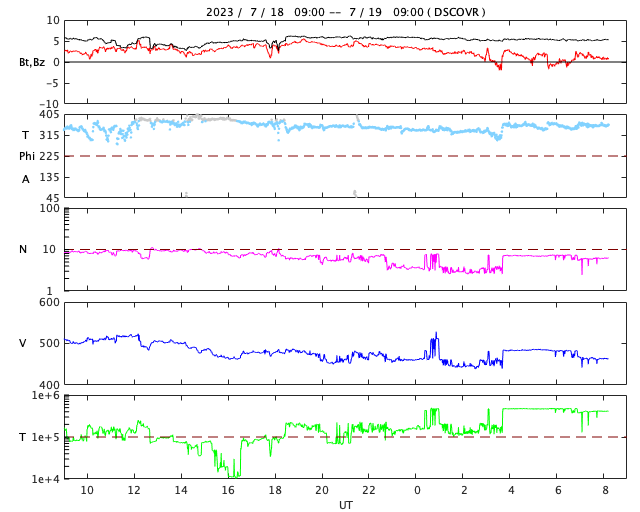Screen dimensions: 640x512
Task: Click the '135' tick label on Phi panel
Action: tap(49, 177)
